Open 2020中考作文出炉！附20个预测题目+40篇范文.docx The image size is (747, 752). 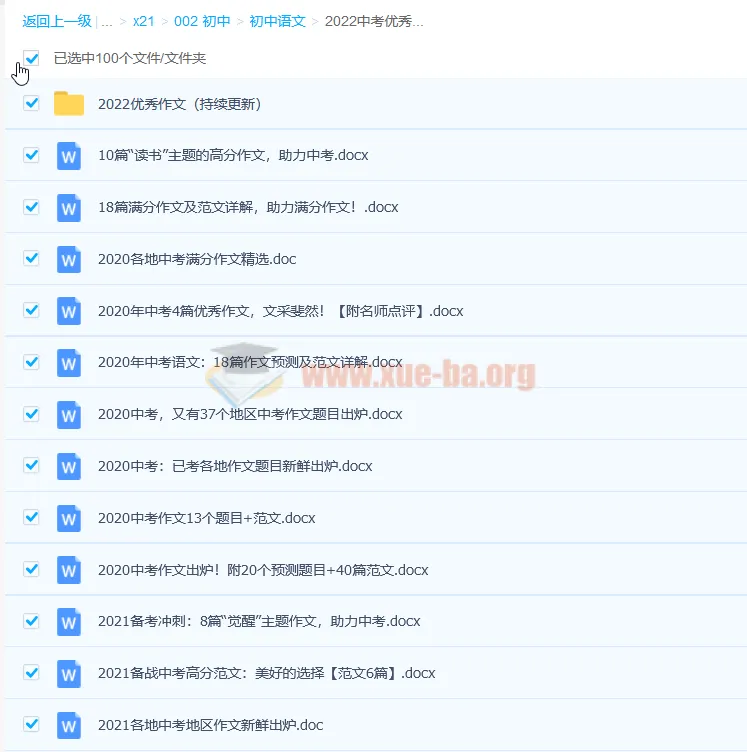pyautogui.click(x=263, y=570)
